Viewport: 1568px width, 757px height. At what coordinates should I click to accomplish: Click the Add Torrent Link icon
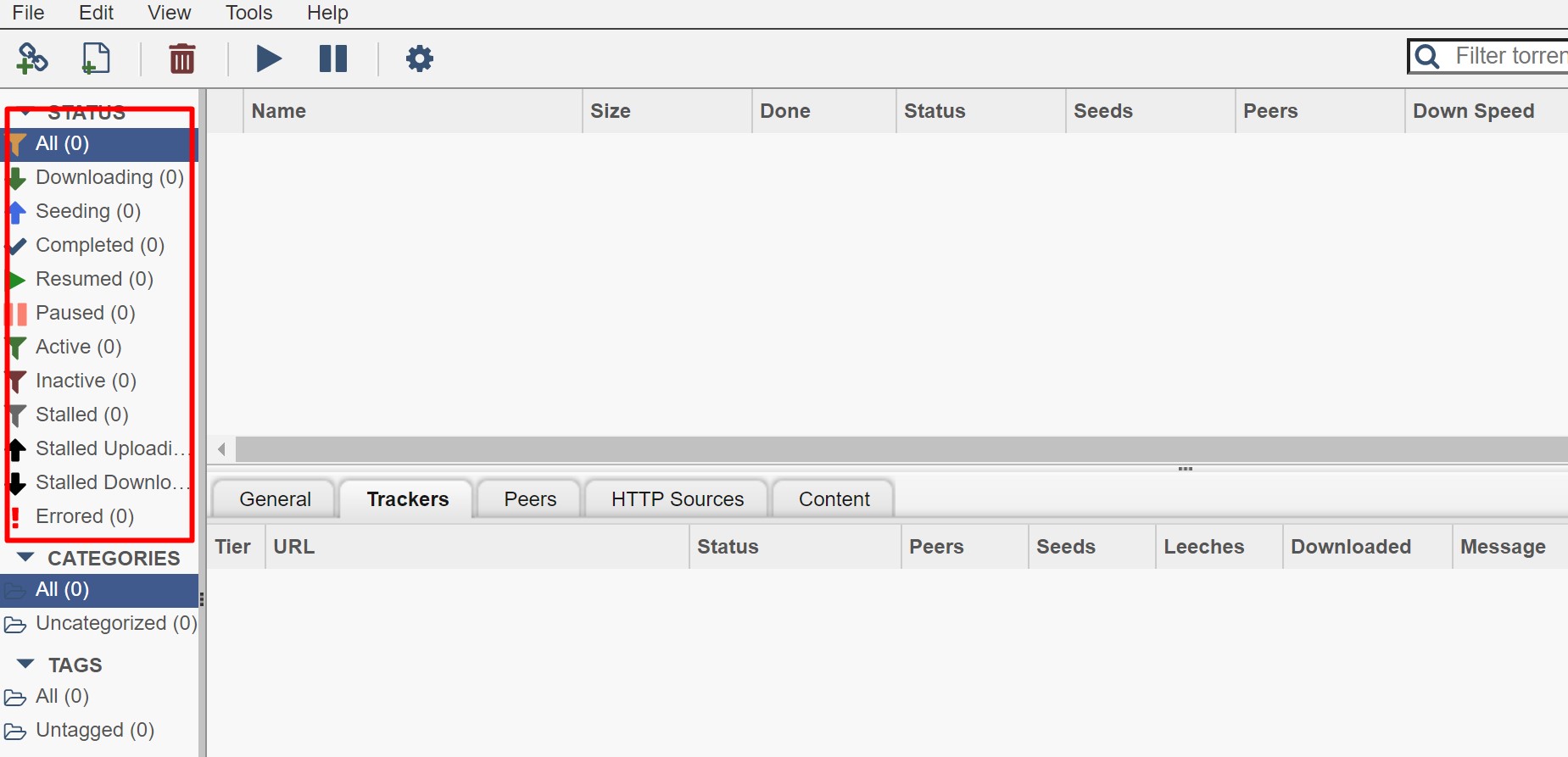tap(32, 58)
